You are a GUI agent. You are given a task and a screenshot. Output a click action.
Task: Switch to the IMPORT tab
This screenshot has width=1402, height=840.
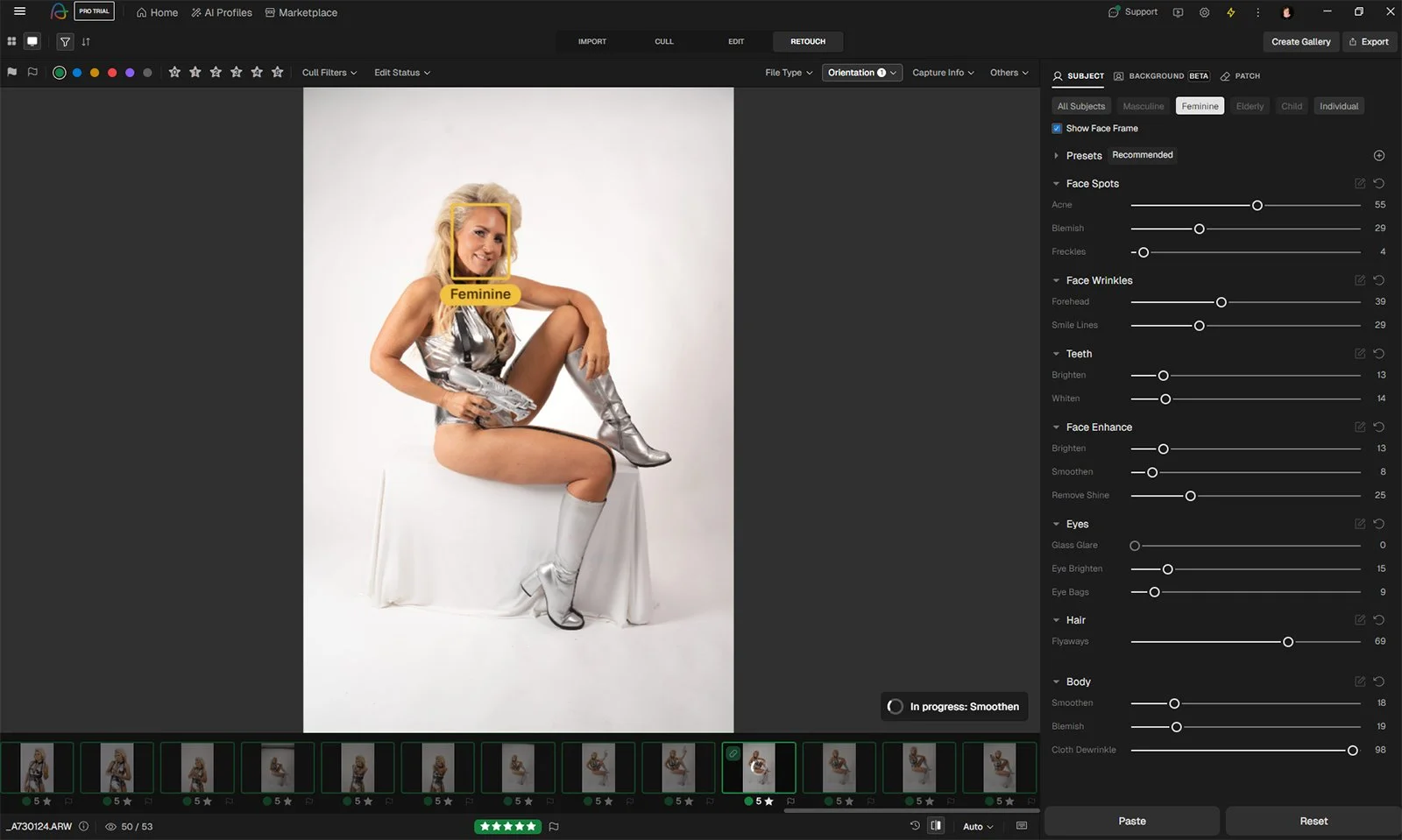tap(592, 41)
